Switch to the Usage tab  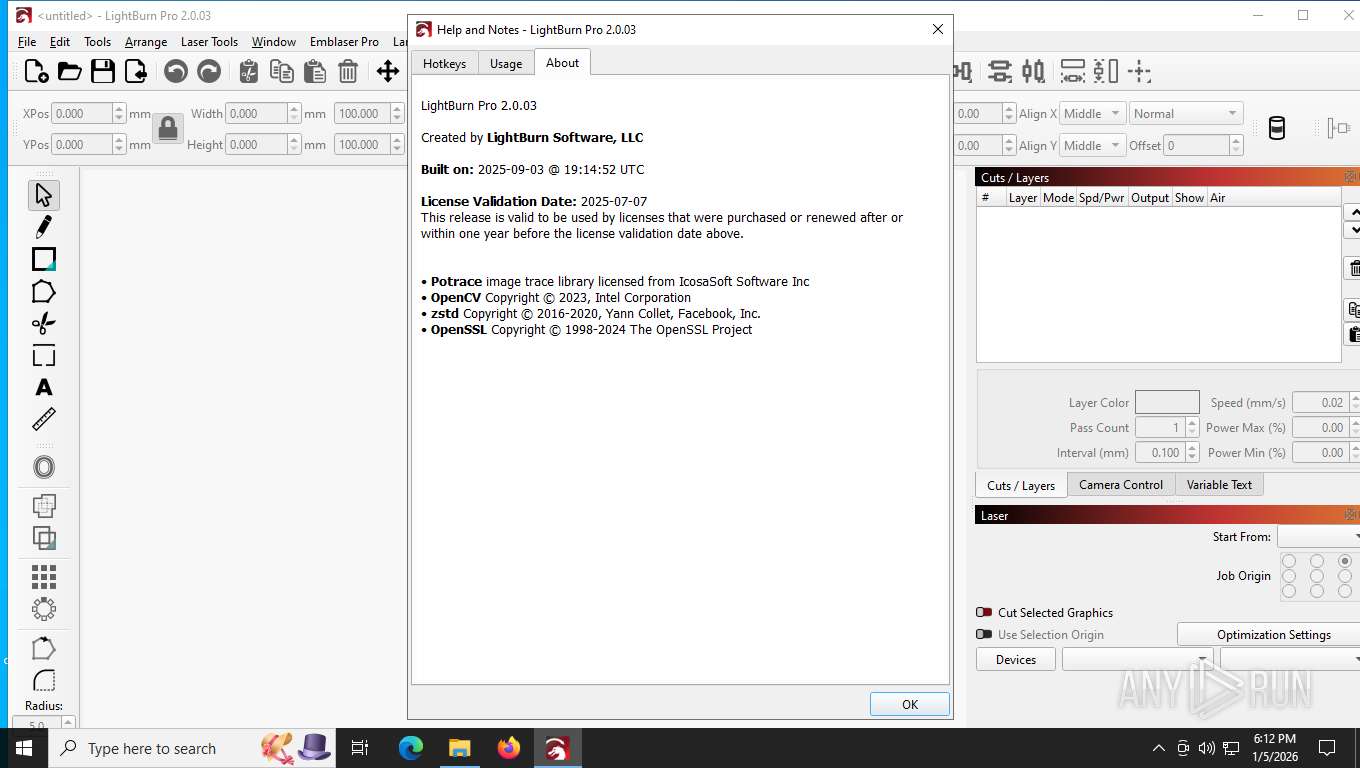pyautogui.click(x=506, y=63)
